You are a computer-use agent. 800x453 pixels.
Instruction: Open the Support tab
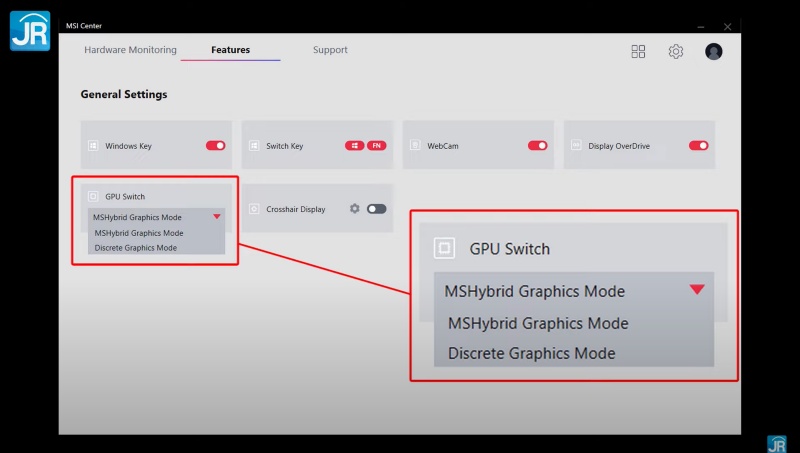click(x=330, y=50)
